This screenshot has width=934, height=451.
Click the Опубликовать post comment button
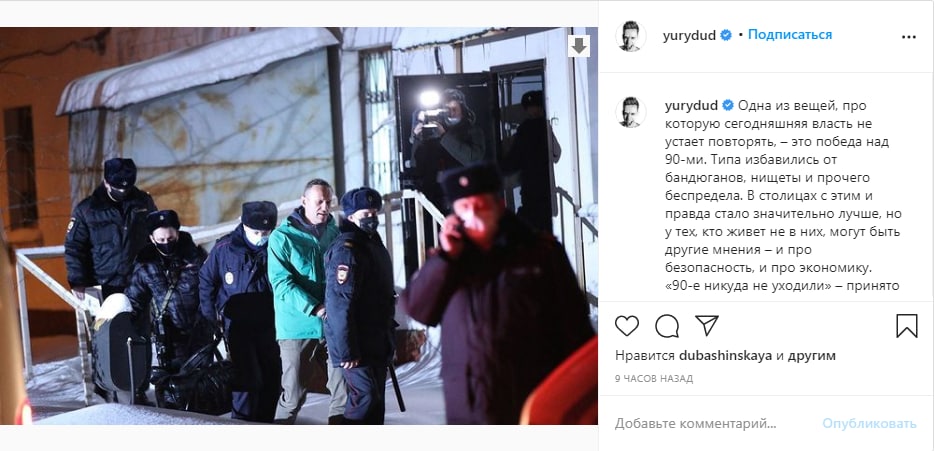point(869,424)
